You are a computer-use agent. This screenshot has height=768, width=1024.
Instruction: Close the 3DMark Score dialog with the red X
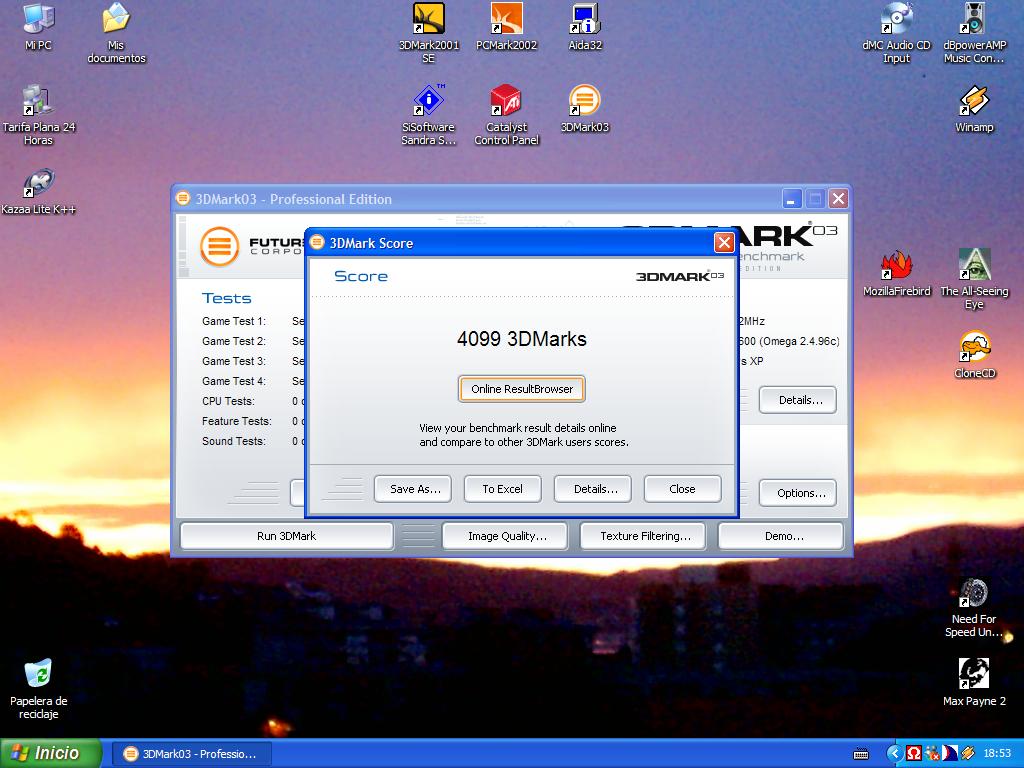click(724, 243)
